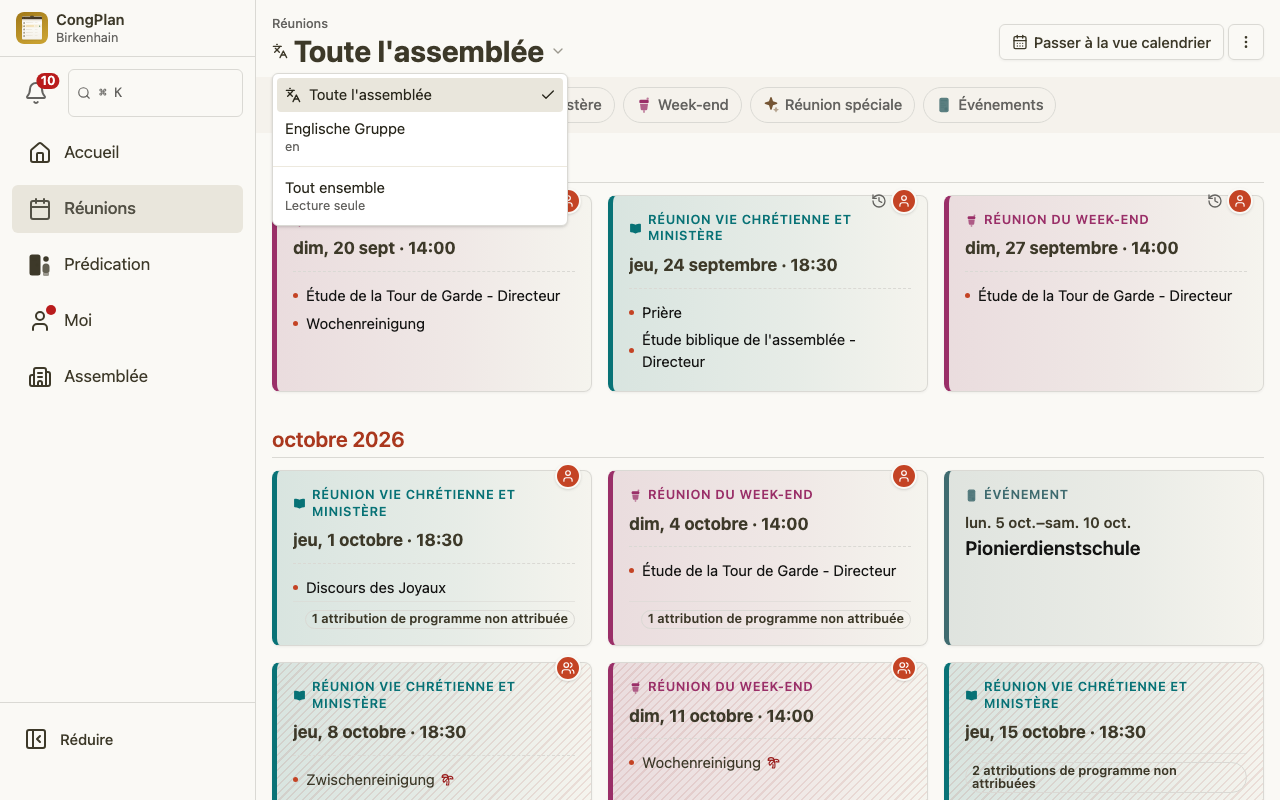The height and width of the screenshot is (800, 1280).
Task: Click group badge on 8 octobre card
Action: click(568, 668)
